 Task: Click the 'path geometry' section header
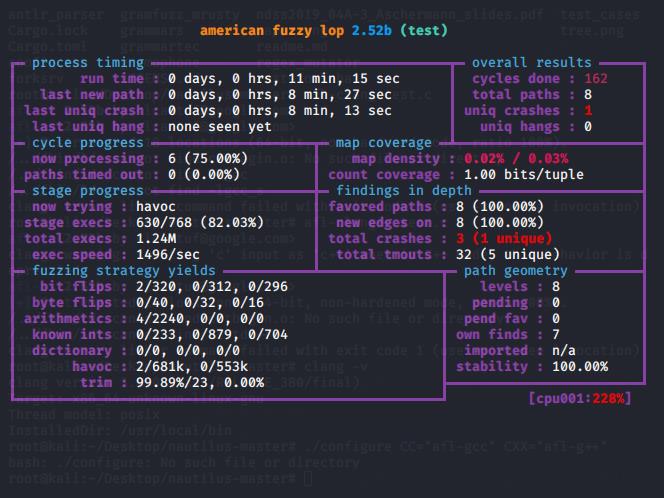click(x=515, y=271)
